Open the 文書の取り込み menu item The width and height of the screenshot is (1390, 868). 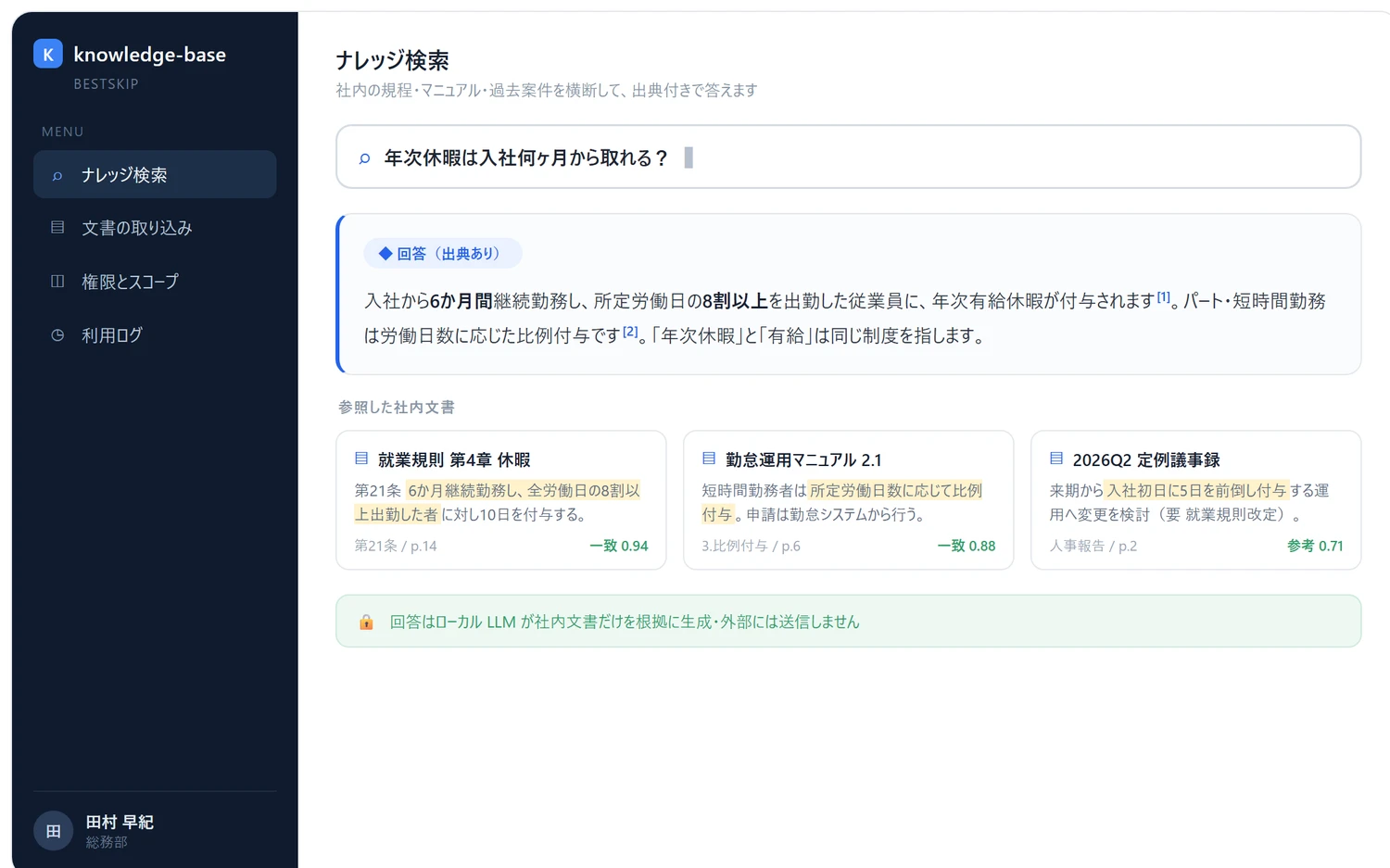pyautogui.click(x=155, y=227)
